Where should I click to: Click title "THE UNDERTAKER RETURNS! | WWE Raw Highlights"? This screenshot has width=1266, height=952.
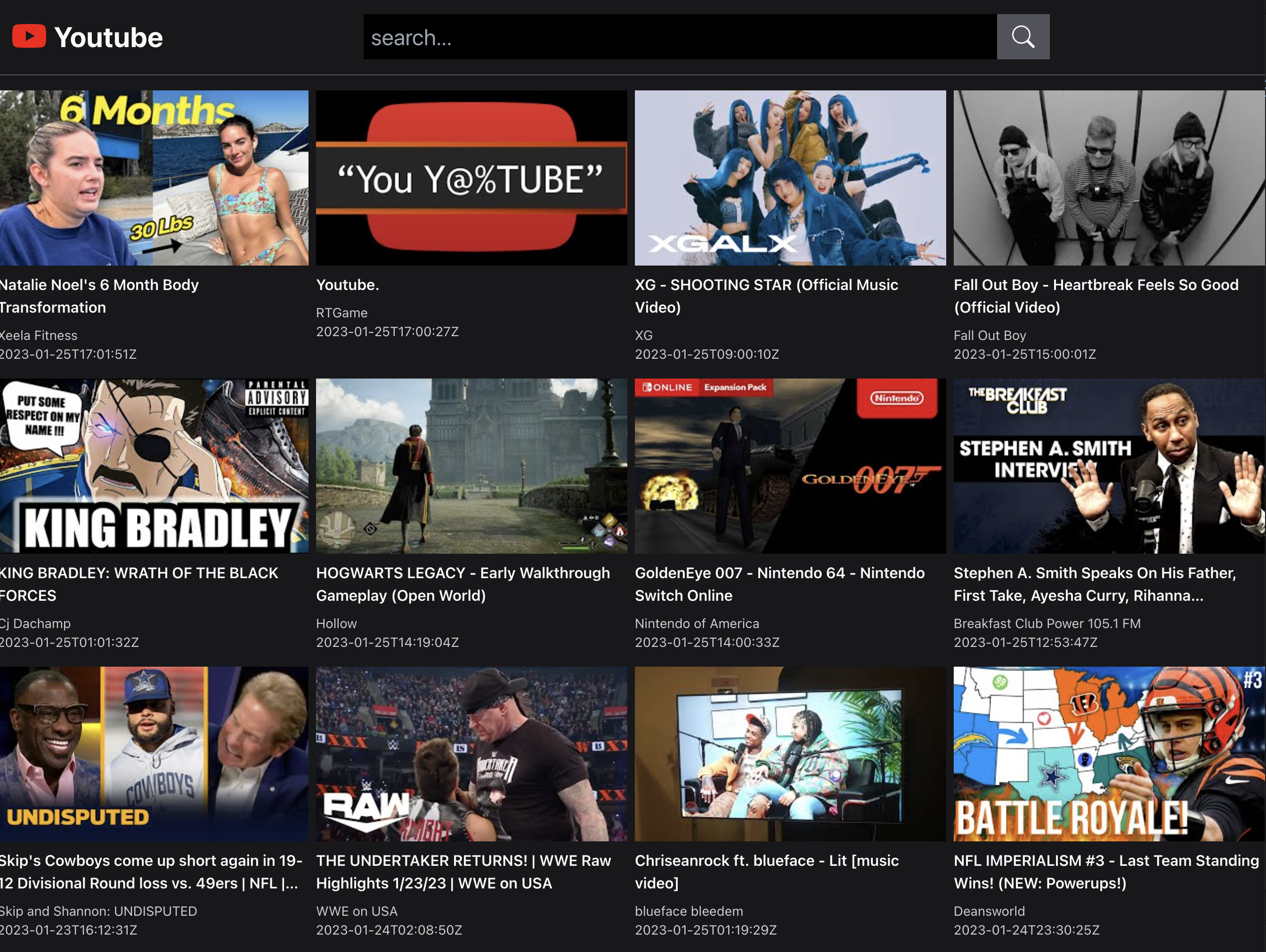point(463,872)
